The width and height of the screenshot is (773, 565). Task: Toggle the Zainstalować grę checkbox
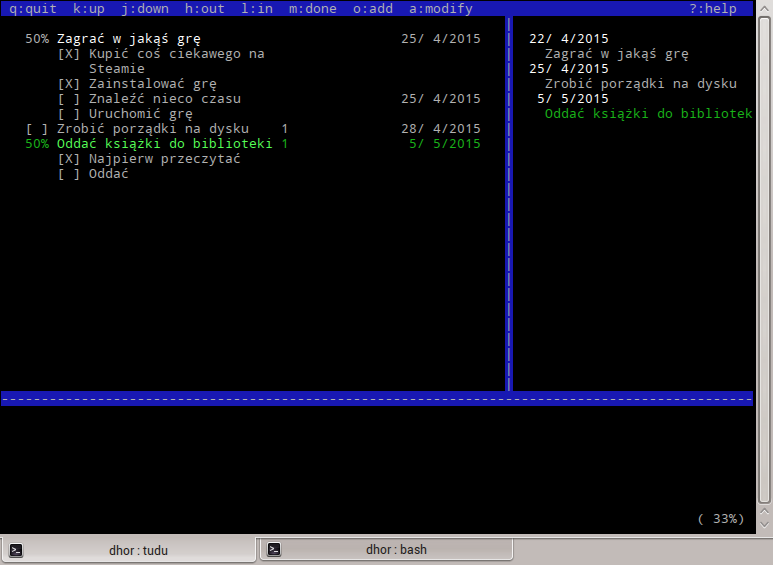pyautogui.click(x=69, y=84)
